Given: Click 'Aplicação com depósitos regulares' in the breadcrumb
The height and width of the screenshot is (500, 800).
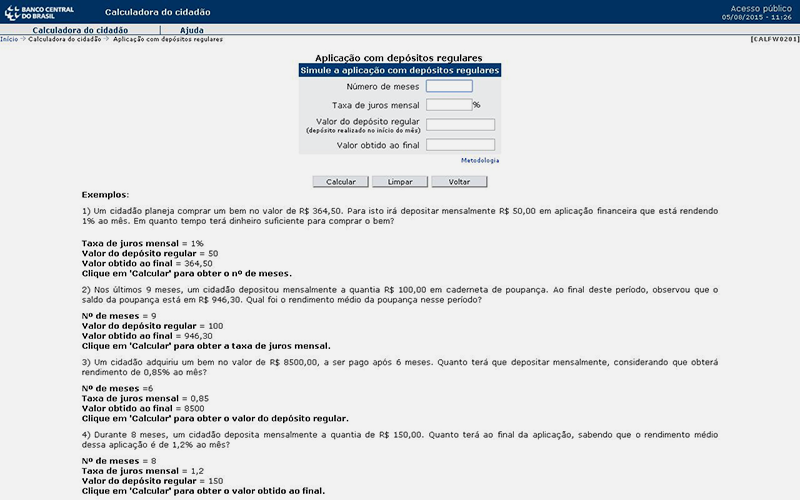Looking at the screenshot, I should click(x=168, y=39).
